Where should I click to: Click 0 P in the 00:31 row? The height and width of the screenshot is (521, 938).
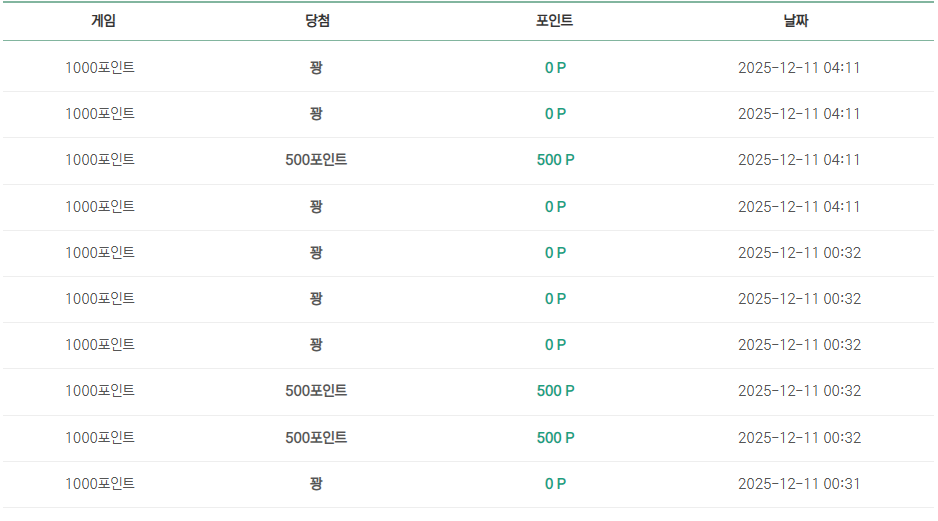555,484
